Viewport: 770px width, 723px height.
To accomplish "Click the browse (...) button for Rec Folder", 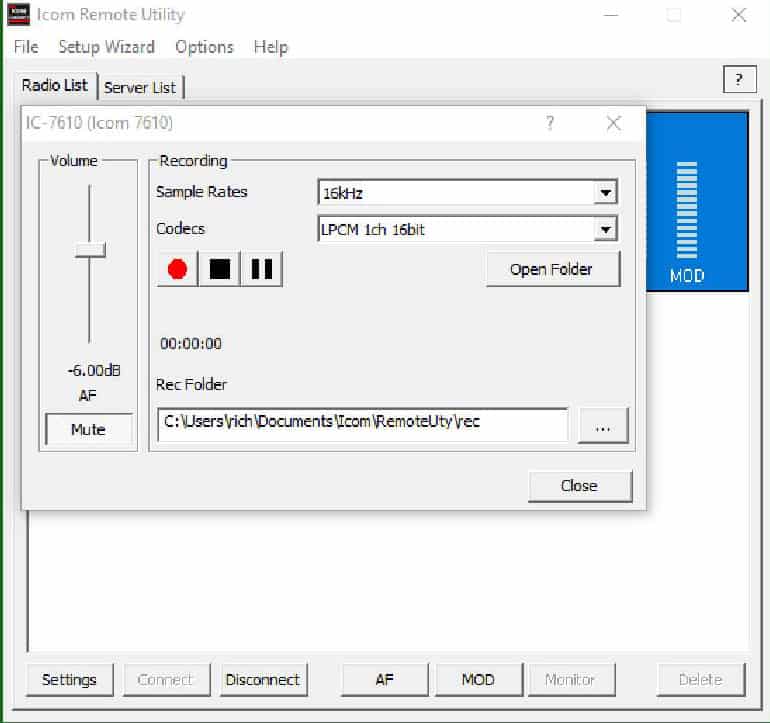I will pyautogui.click(x=602, y=425).
